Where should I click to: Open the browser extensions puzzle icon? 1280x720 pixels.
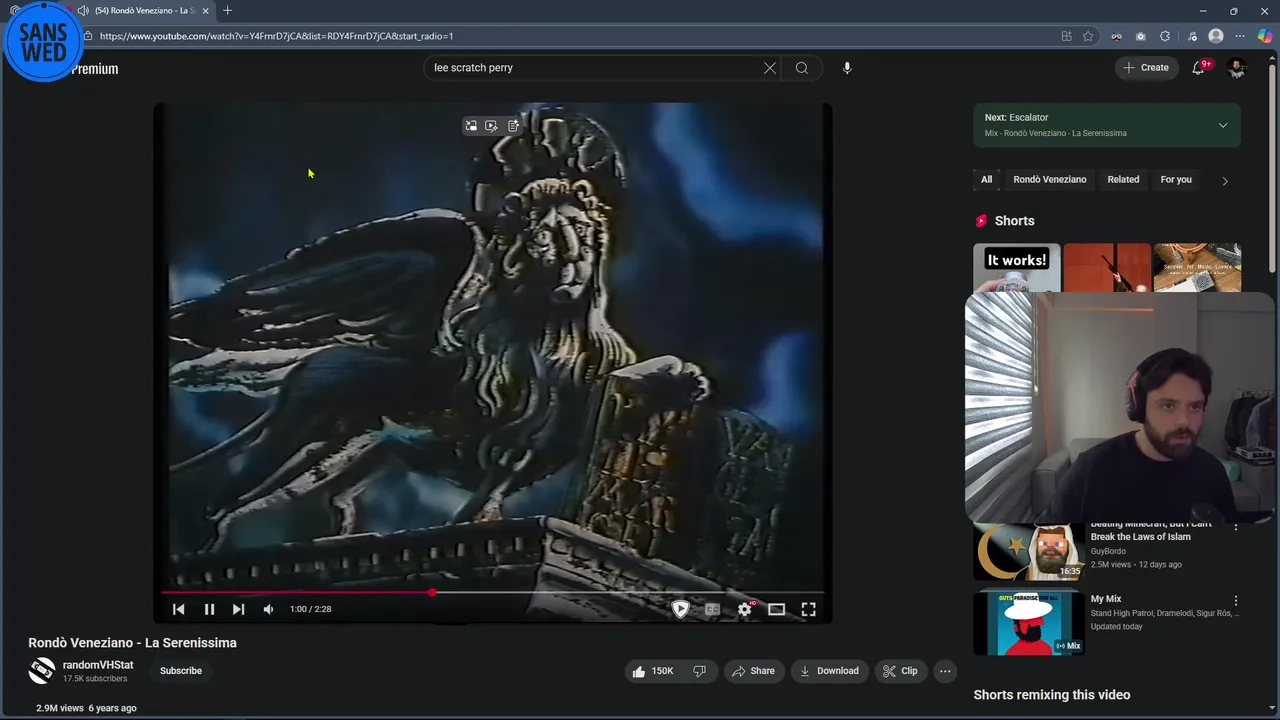coord(1165,36)
